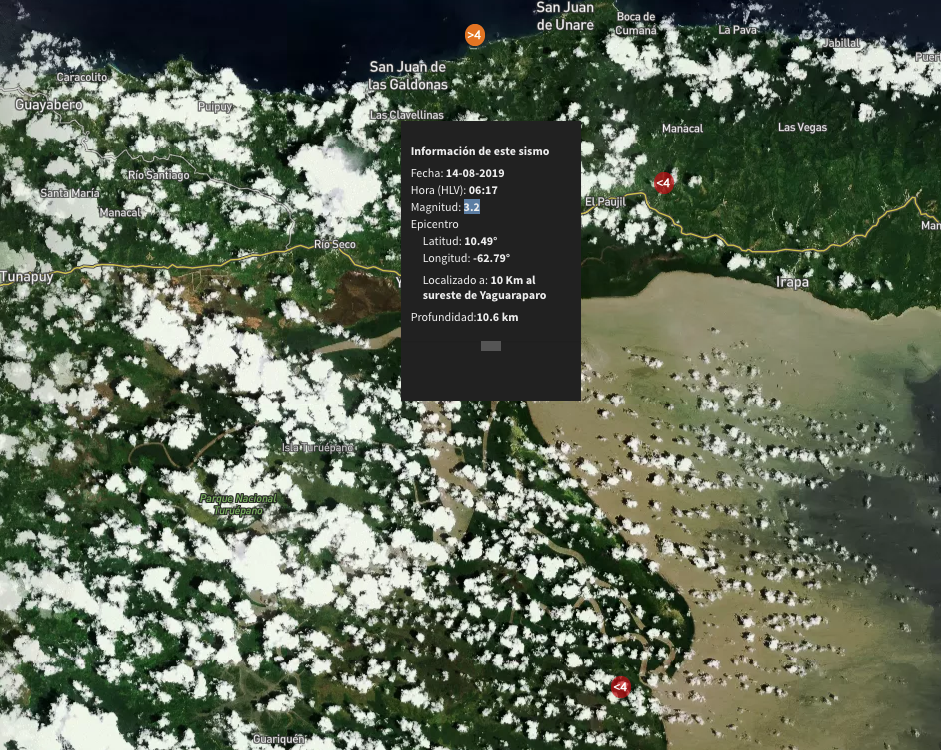Click the Epicentro label in the popup

434,224
